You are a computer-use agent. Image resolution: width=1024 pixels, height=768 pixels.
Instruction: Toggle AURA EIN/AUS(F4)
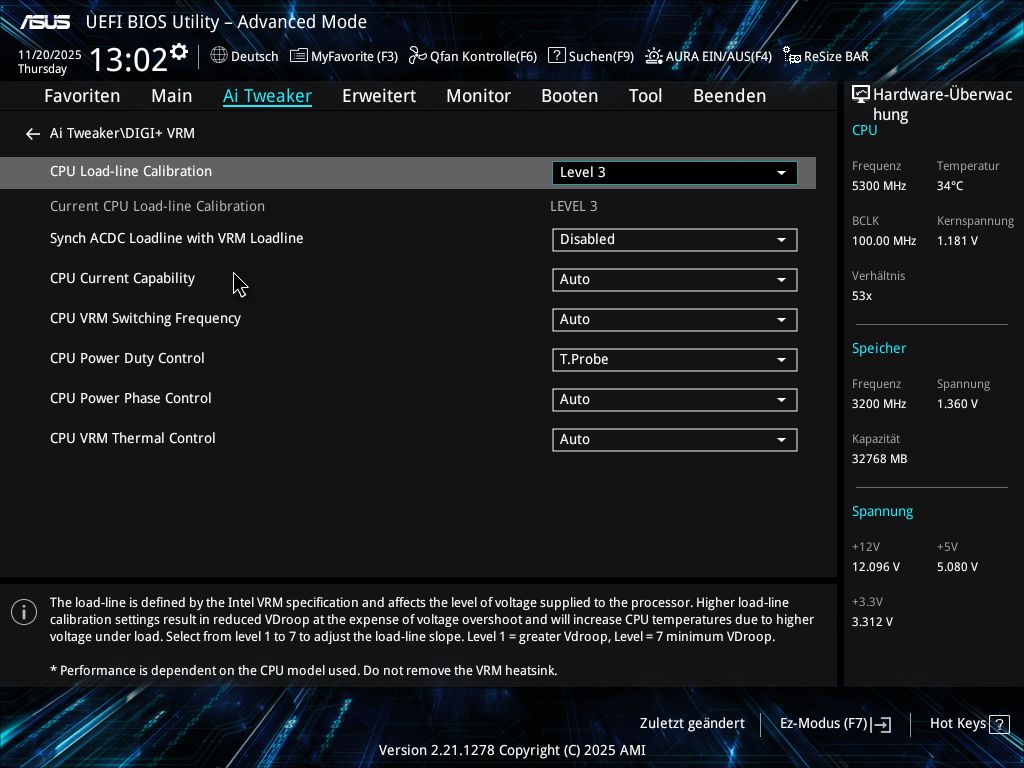(x=709, y=56)
